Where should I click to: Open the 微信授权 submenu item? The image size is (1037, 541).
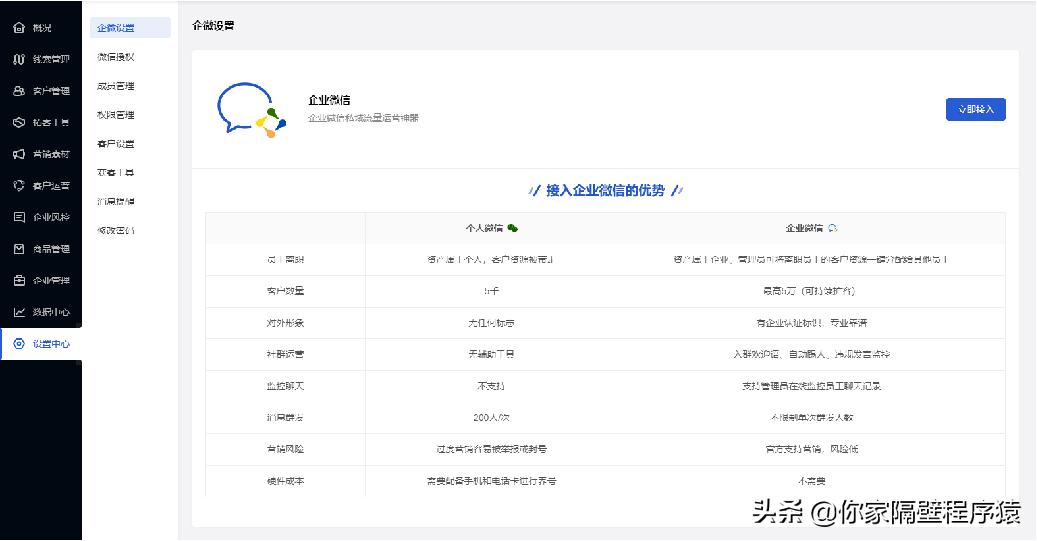tap(116, 57)
